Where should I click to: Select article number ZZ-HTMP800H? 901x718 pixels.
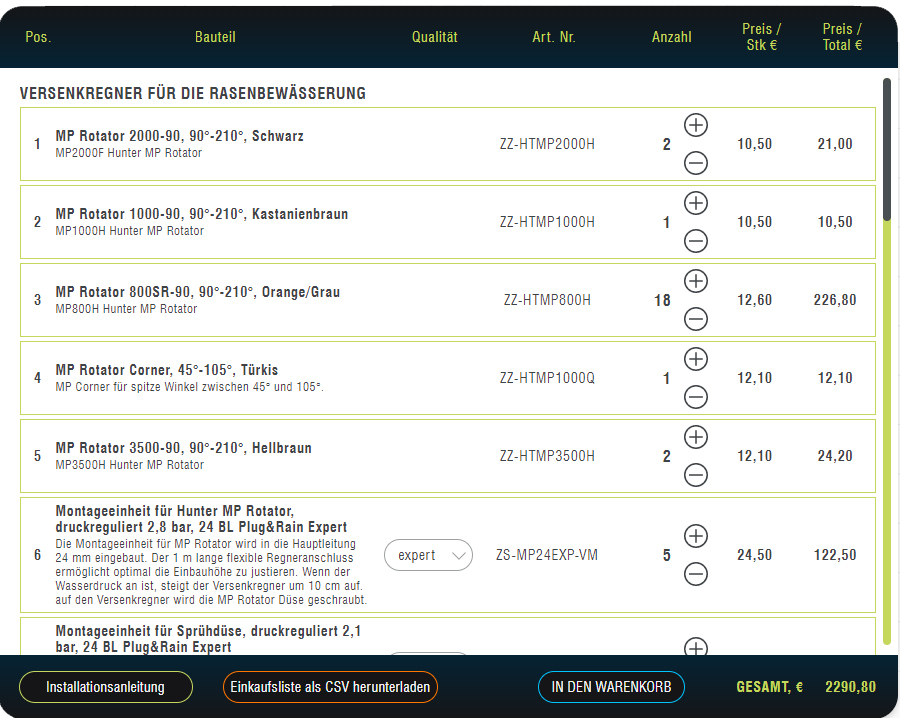point(547,300)
